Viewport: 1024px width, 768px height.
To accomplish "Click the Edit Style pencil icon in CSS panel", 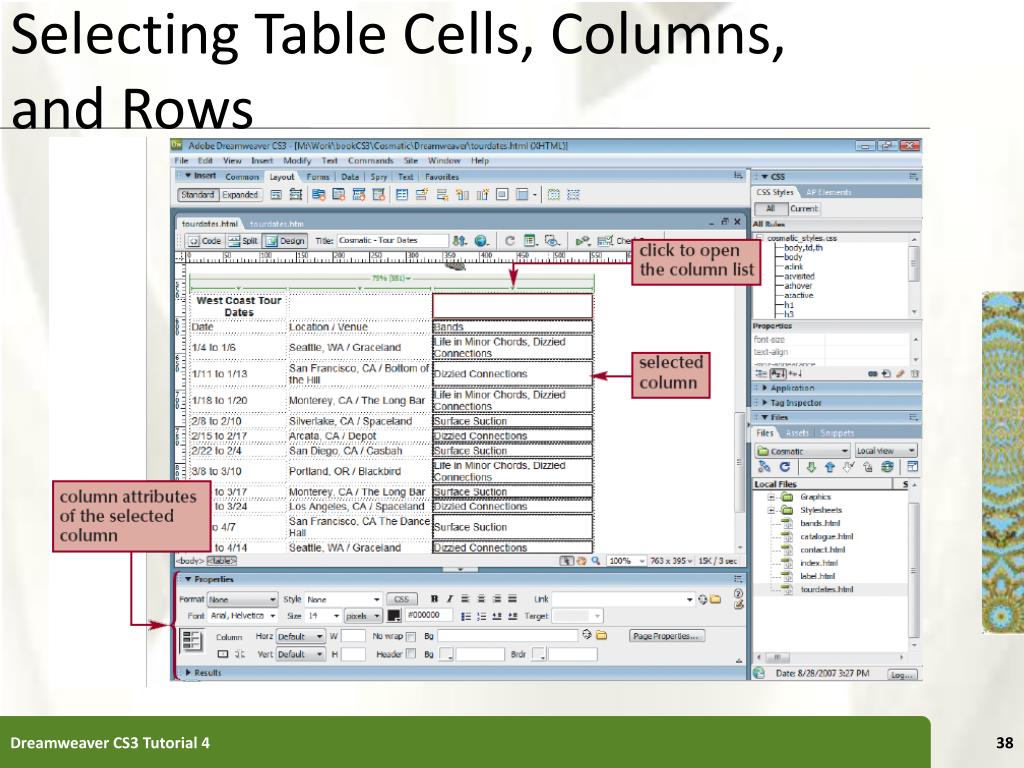I will click(900, 374).
